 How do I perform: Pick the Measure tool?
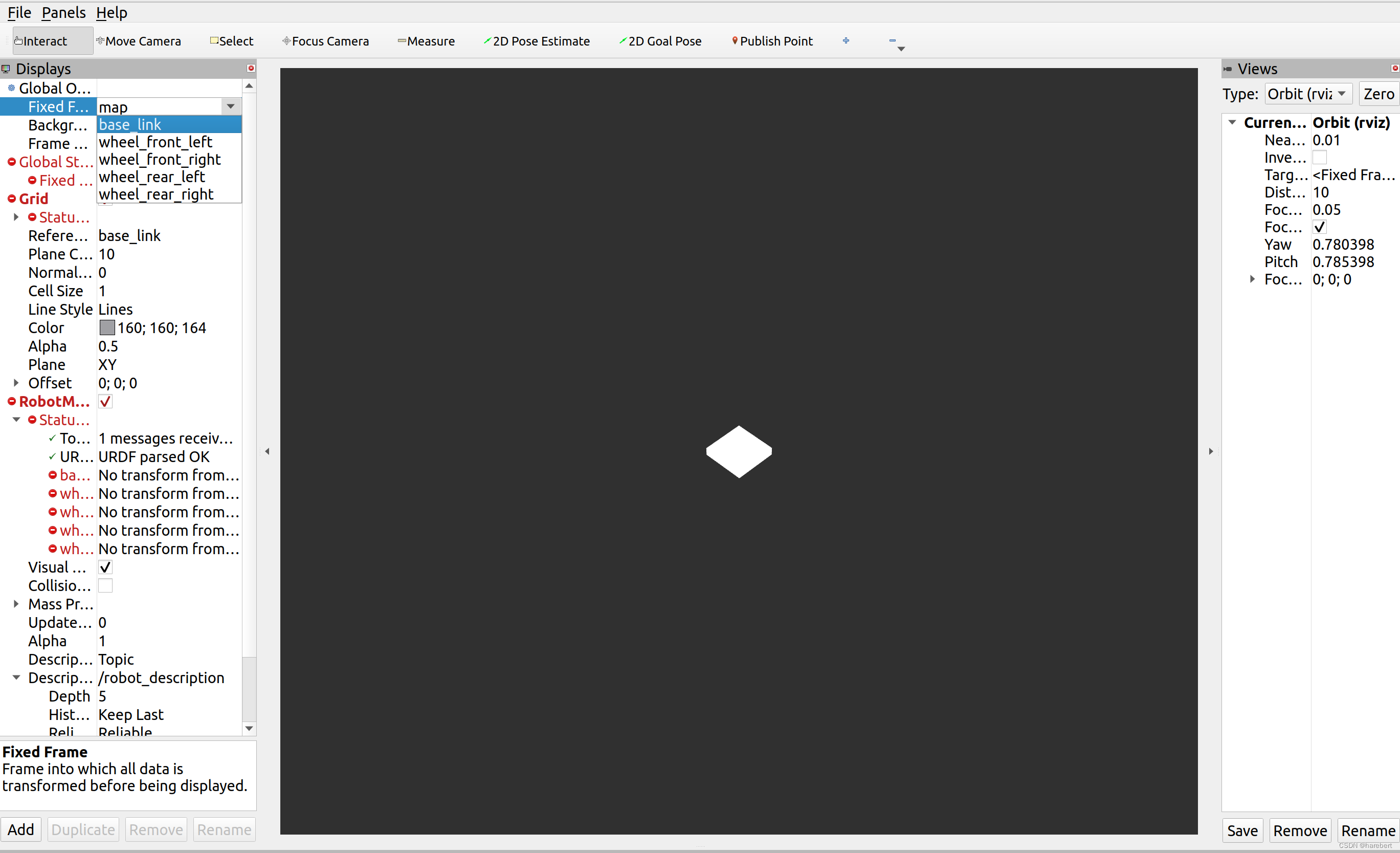pyautogui.click(x=426, y=41)
